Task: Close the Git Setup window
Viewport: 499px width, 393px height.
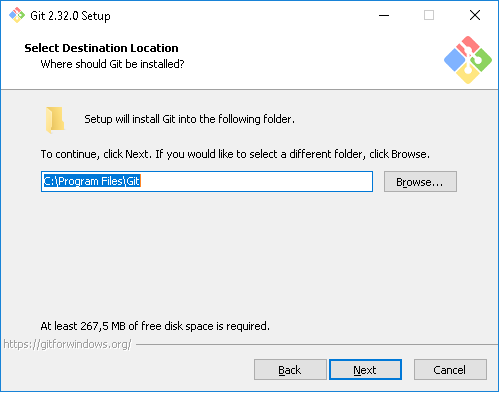Action: tap(475, 15)
